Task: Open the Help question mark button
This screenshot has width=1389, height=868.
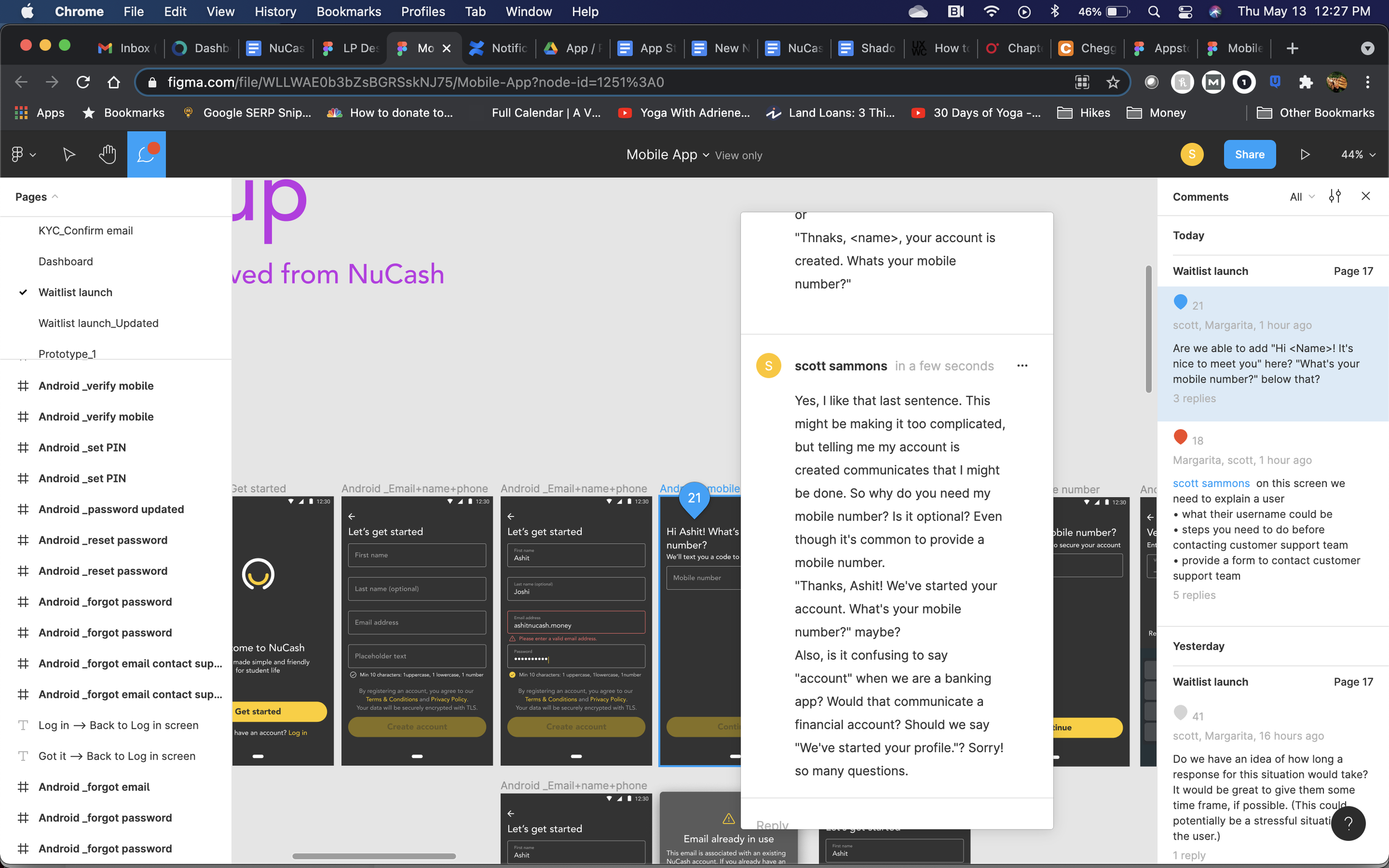Action: (x=1348, y=823)
